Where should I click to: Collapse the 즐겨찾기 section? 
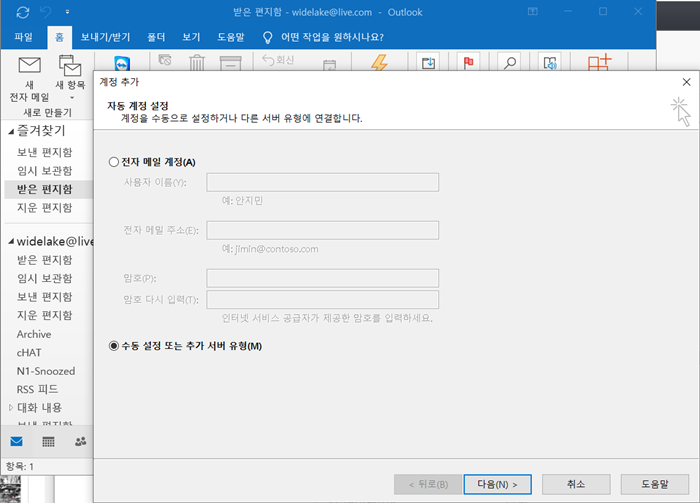[11, 131]
